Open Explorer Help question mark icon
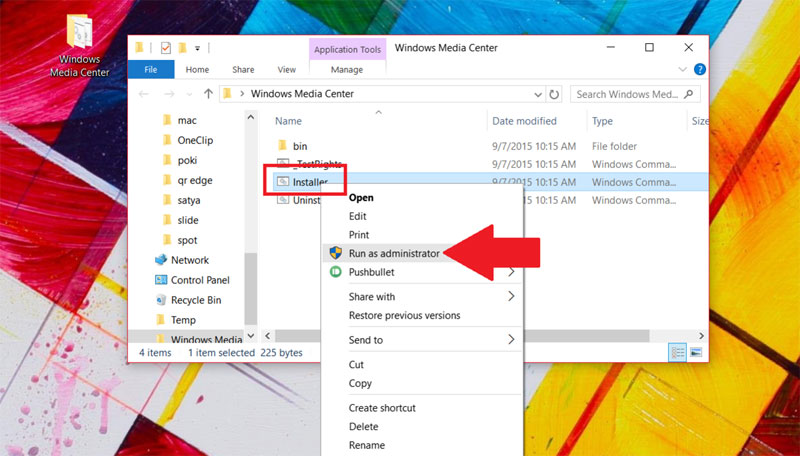The width and height of the screenshot is (800, 456). pyautogui.click(x=699, y=69)
